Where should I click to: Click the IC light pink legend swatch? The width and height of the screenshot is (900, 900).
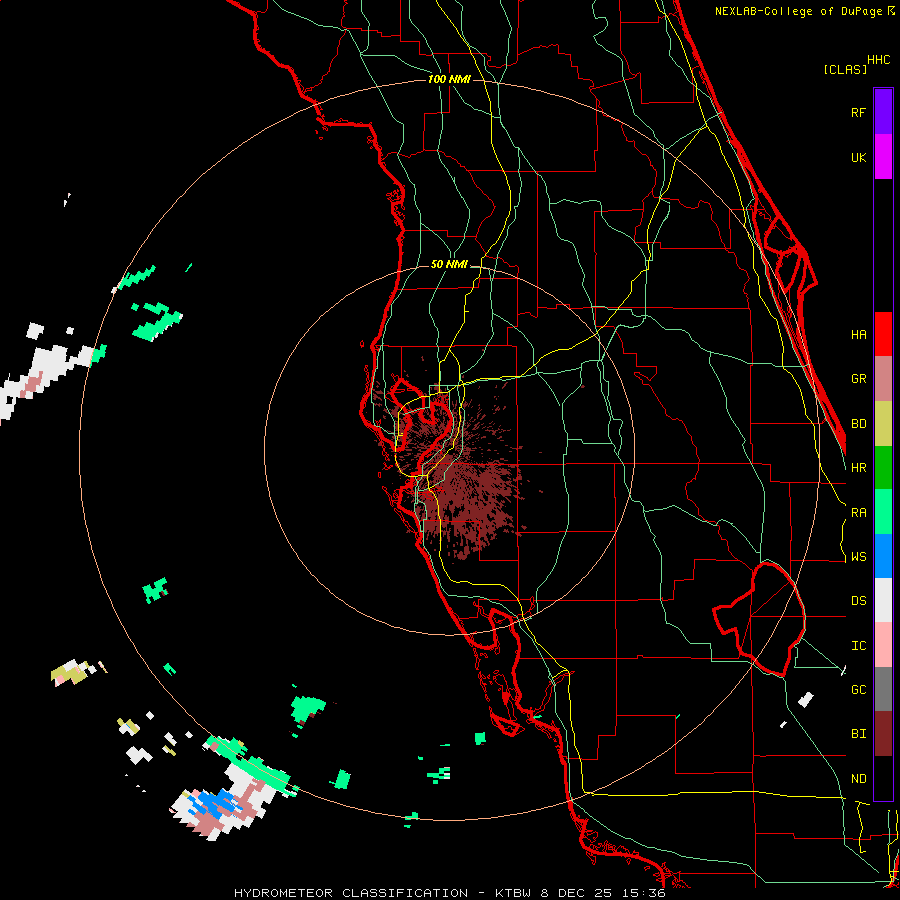pyautogui.click(x=883, y=645)
